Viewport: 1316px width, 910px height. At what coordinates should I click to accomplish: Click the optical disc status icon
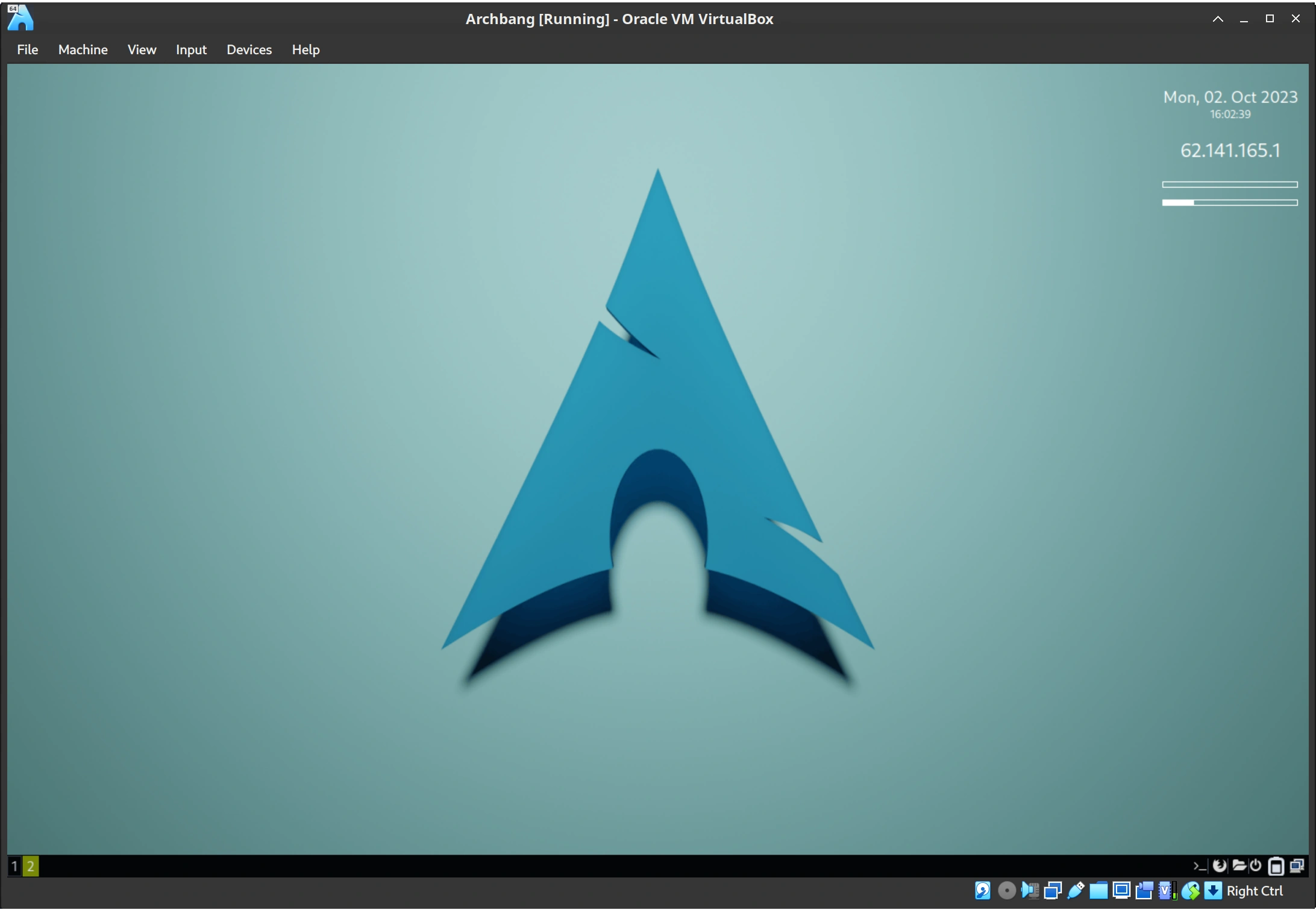[1006, 891]
